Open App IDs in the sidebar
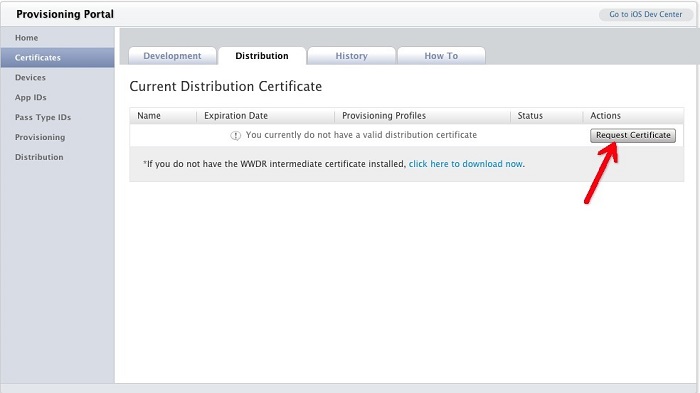This screenshot has height=393, width=700. coord(31,97)
